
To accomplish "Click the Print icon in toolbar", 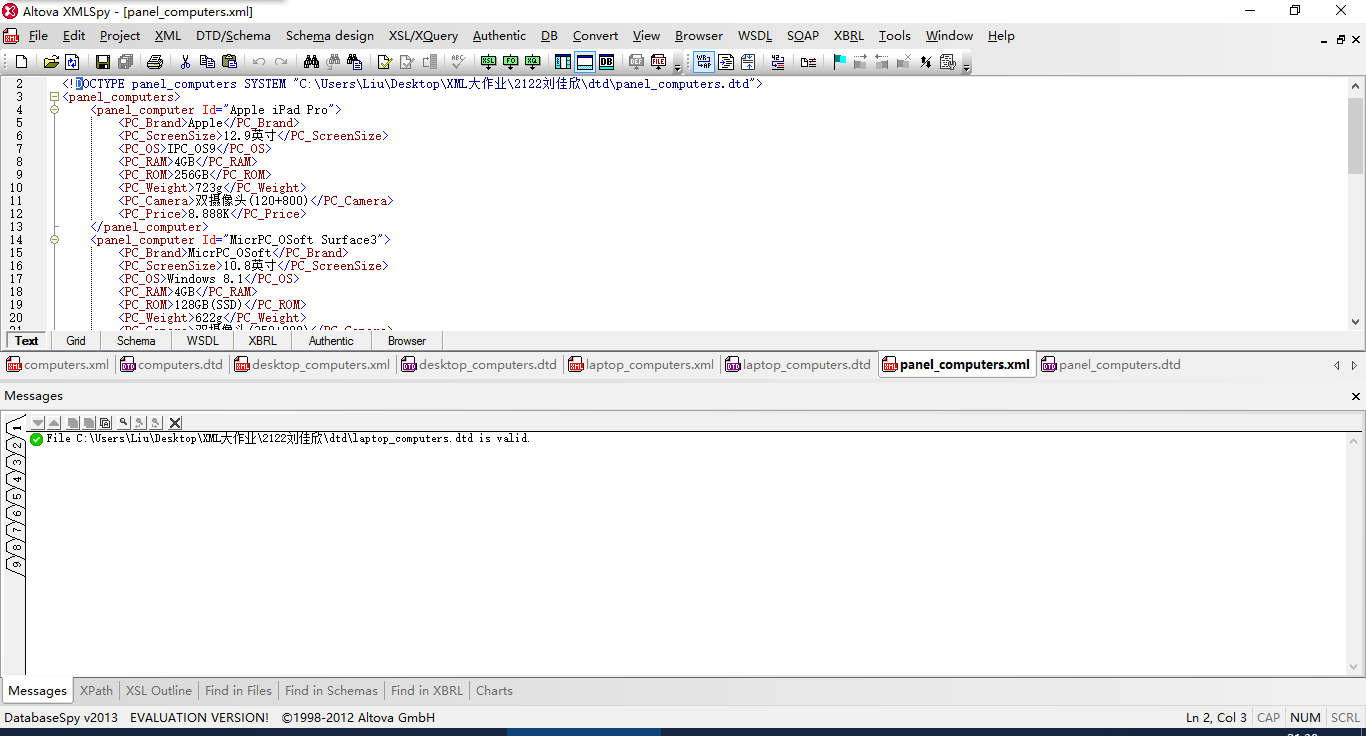I will (155, 62).
